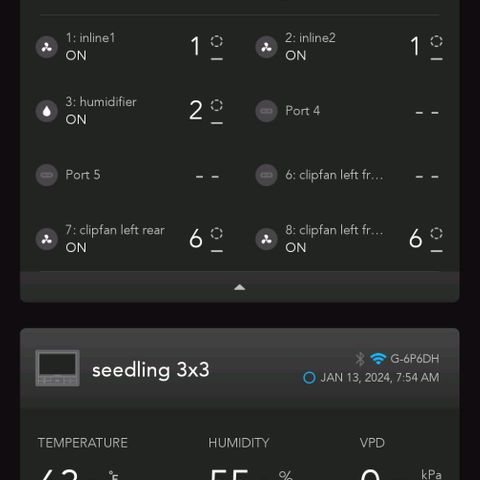Tap the blue sync circle by date
Screen dimensions: 480x480
point(309,378)
